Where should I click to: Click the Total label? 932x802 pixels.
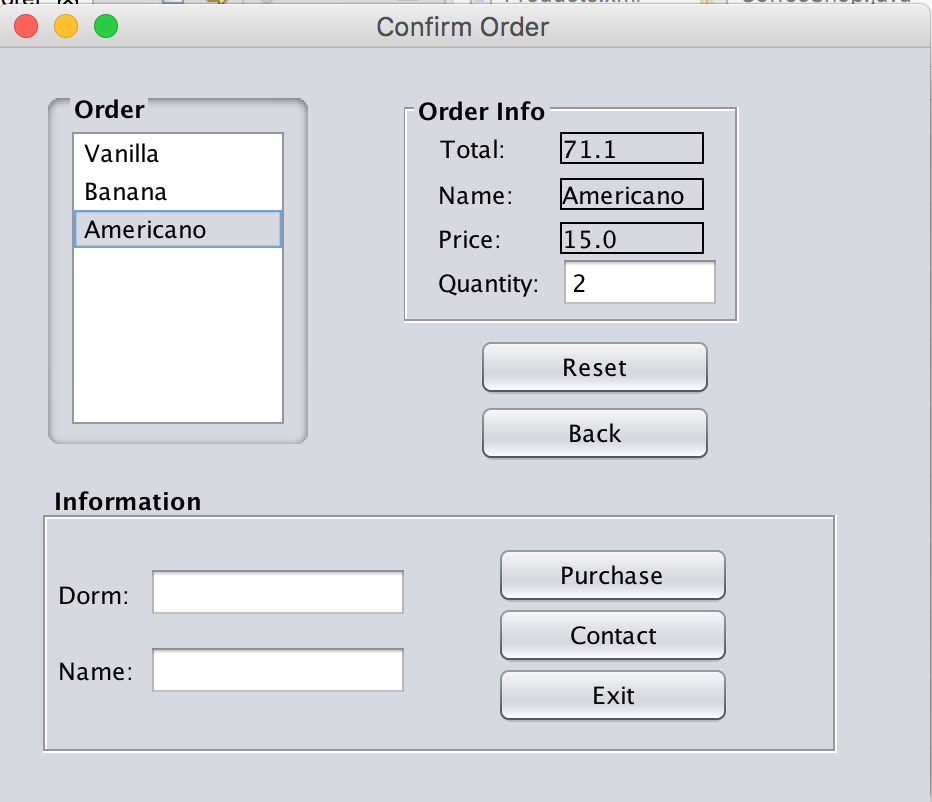tap(472, 150)
